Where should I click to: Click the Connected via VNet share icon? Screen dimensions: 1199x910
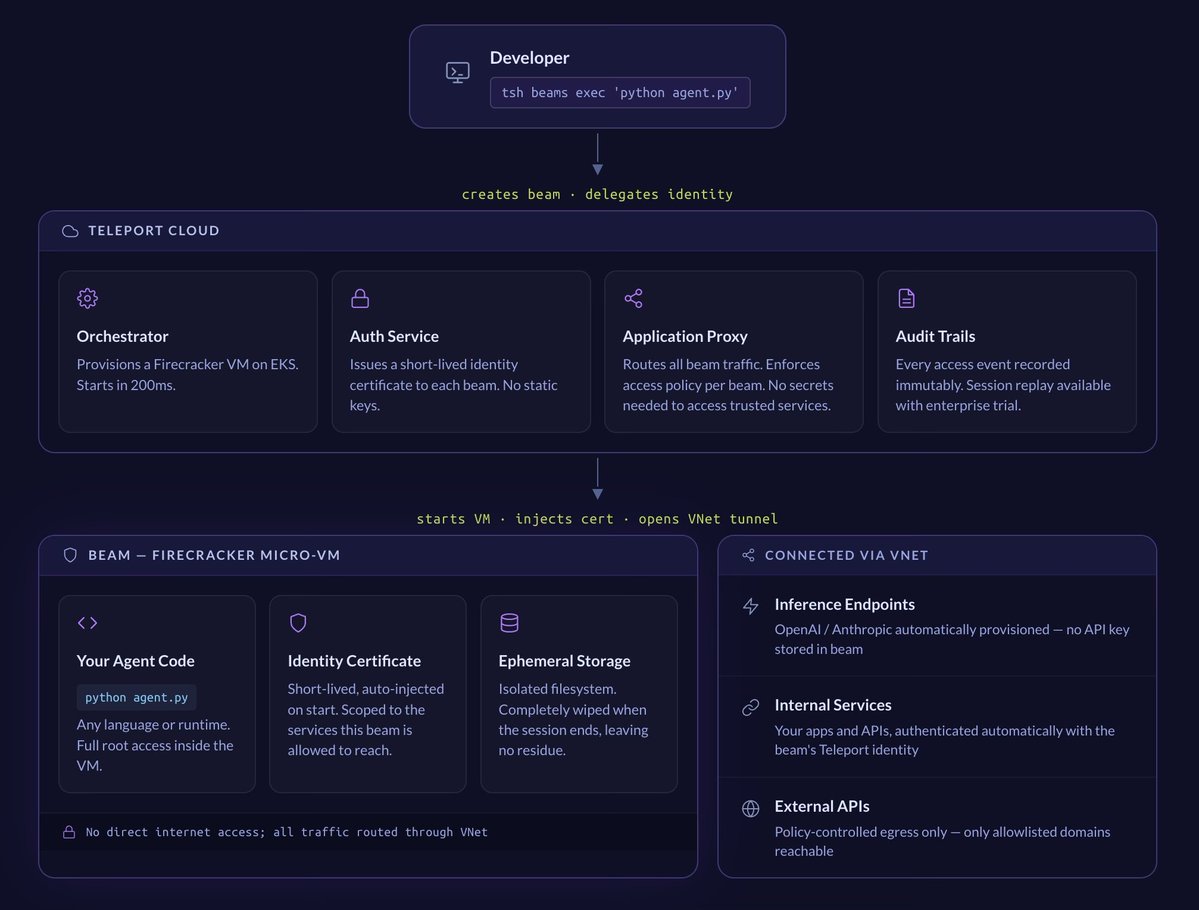coord(749,555)
